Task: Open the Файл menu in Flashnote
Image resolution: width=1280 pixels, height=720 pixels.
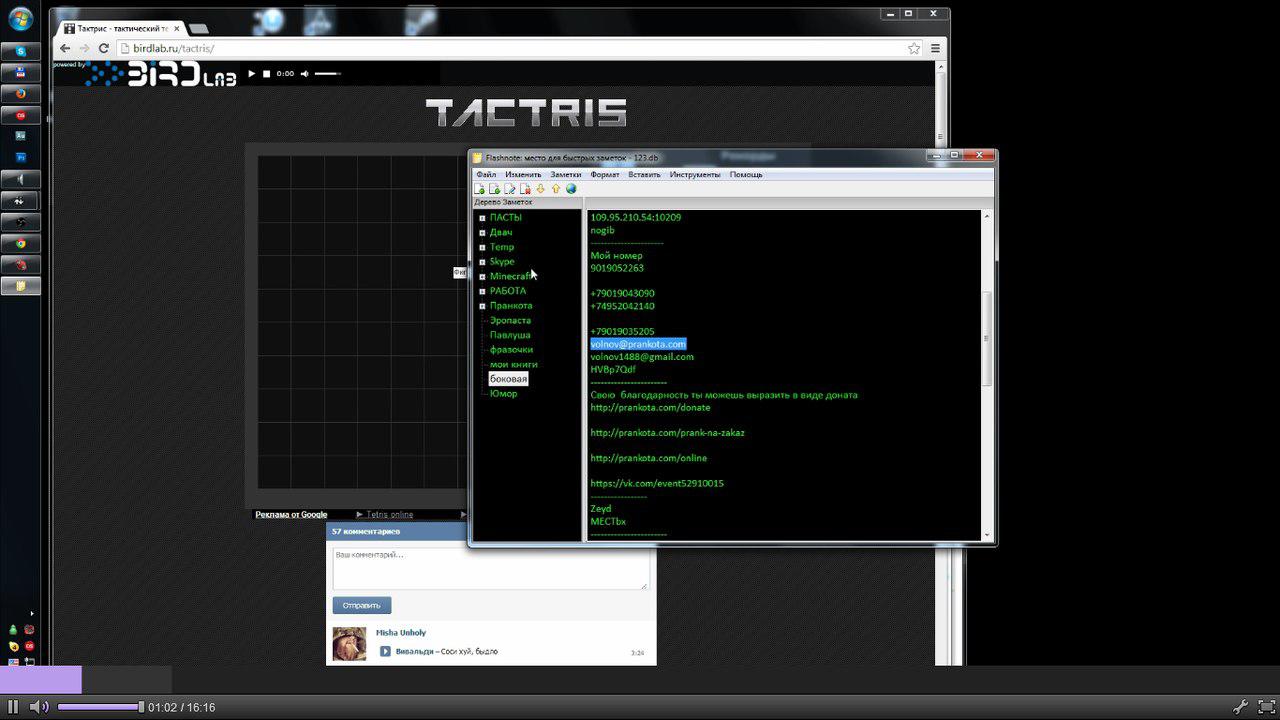Action: pyautogui.click(x=486, y=175)
